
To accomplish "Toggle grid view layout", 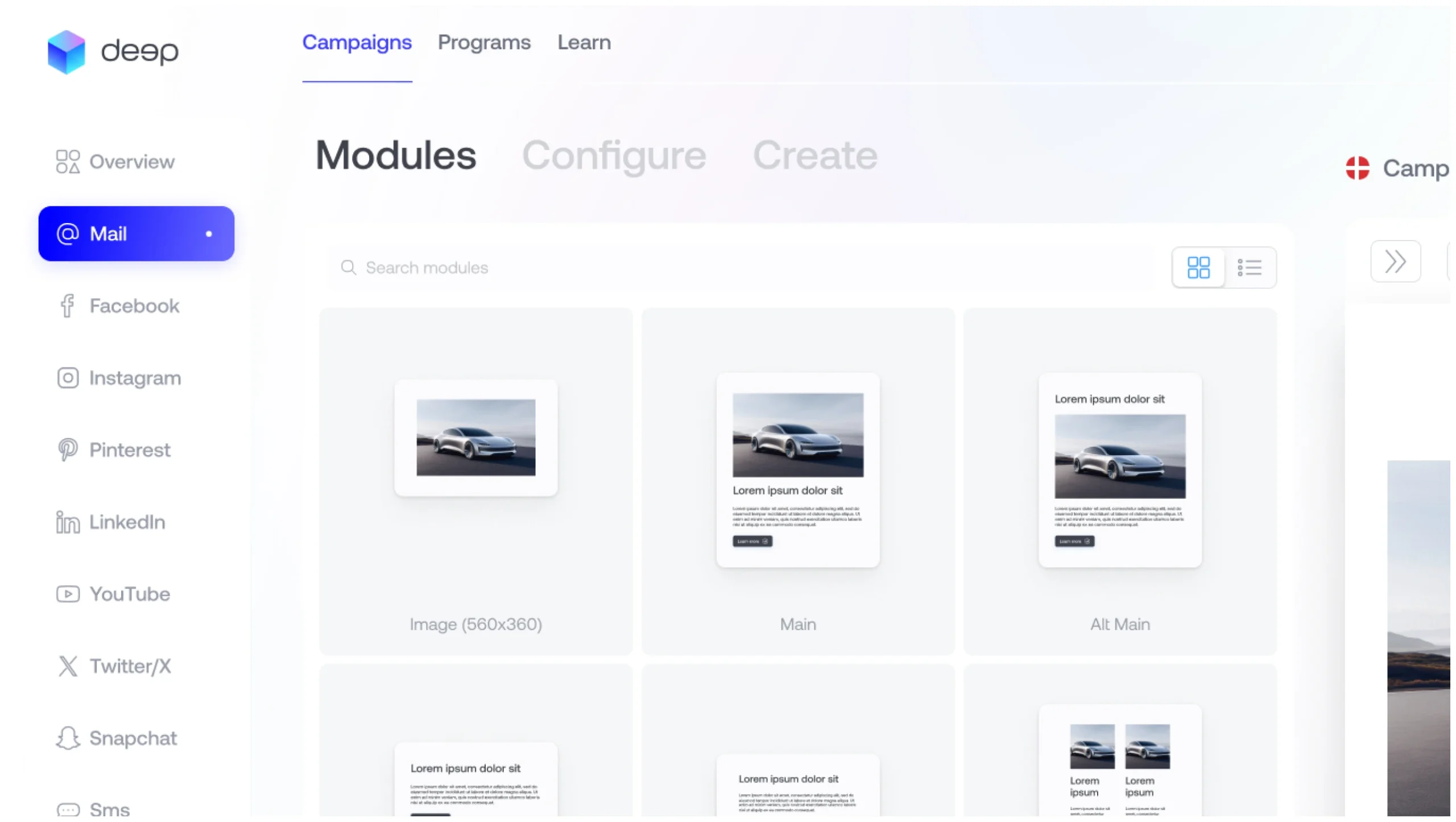I will [x=1198, y=267].
